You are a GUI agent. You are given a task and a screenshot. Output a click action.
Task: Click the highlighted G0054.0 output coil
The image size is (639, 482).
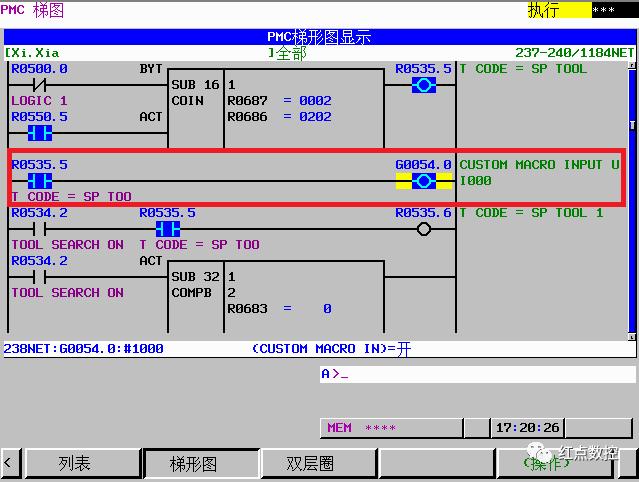[x=422, y=181]
